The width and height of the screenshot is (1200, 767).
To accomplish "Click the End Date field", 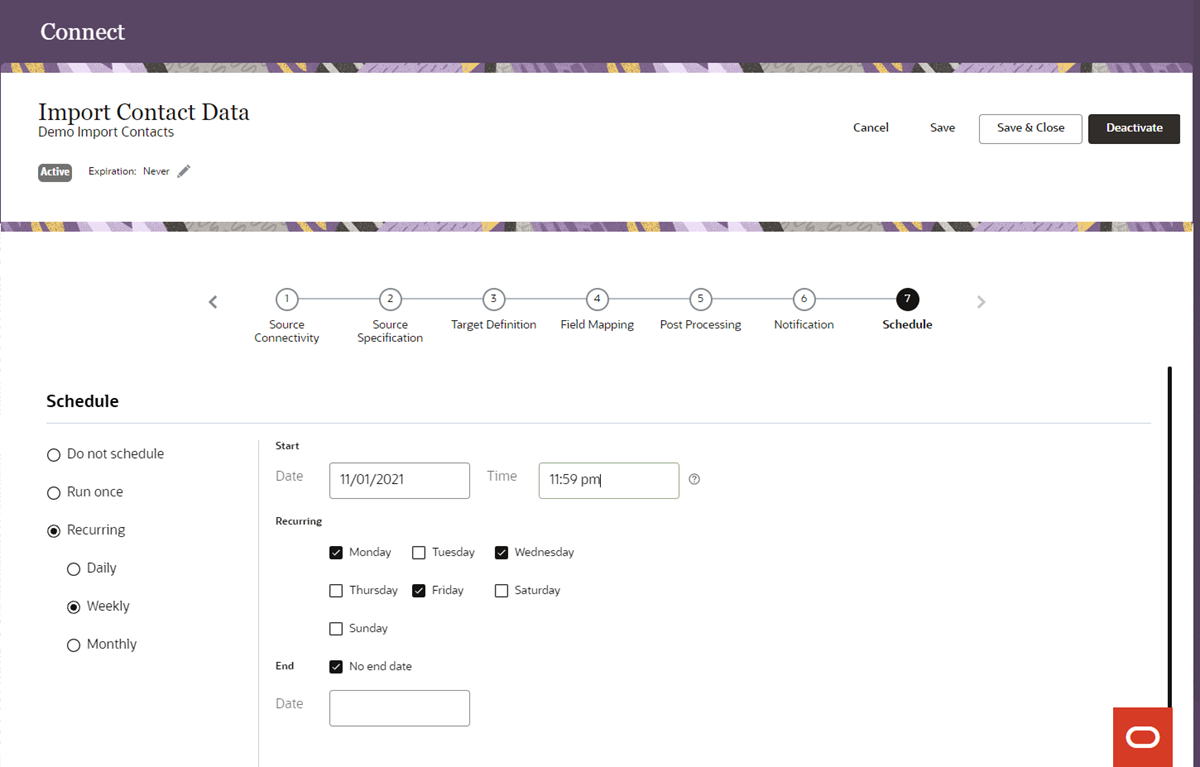I will (x=399, y=708).
